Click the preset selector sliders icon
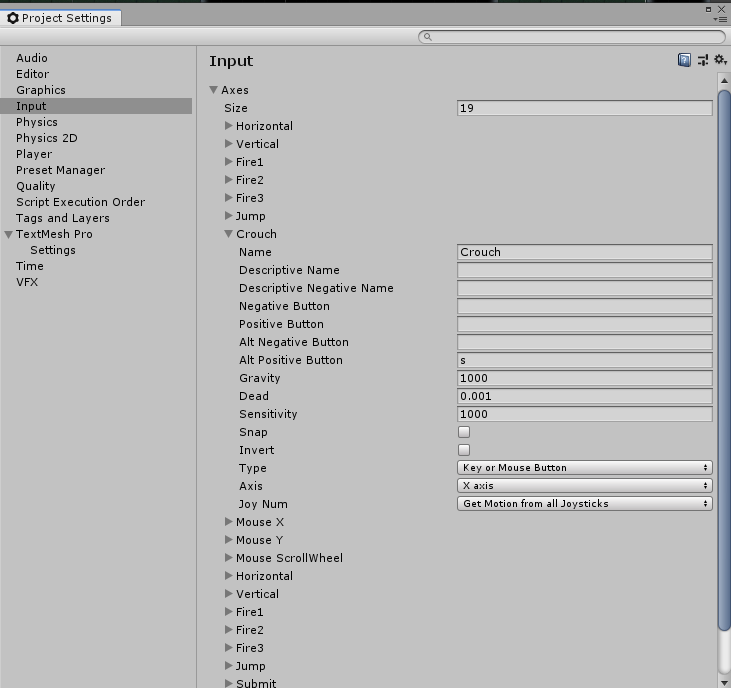Viewport: 731px width, 688px height. [x=703, y=60]
